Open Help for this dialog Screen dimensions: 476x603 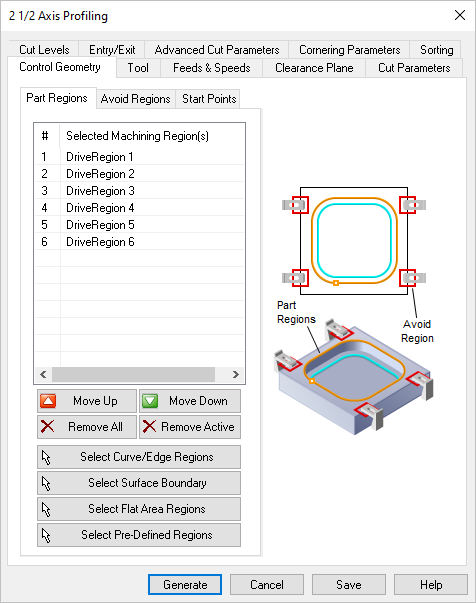431,585
